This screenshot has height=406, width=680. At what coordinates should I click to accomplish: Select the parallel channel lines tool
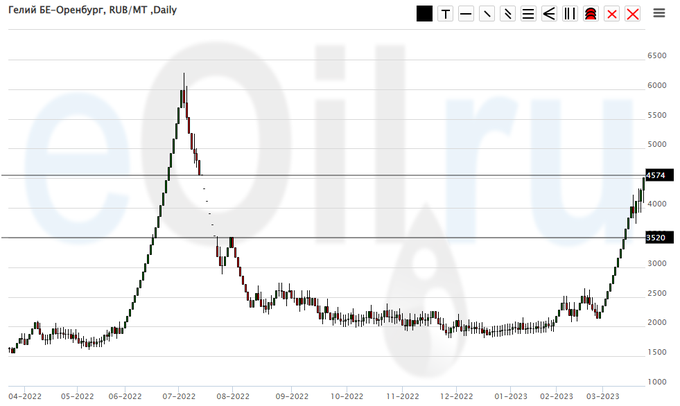508,14
